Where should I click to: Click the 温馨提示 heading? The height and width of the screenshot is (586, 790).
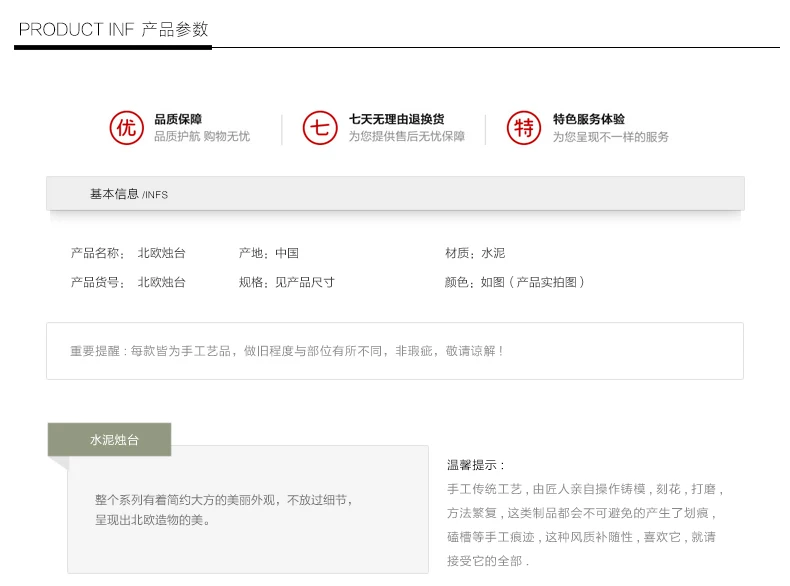click(476, 465)
